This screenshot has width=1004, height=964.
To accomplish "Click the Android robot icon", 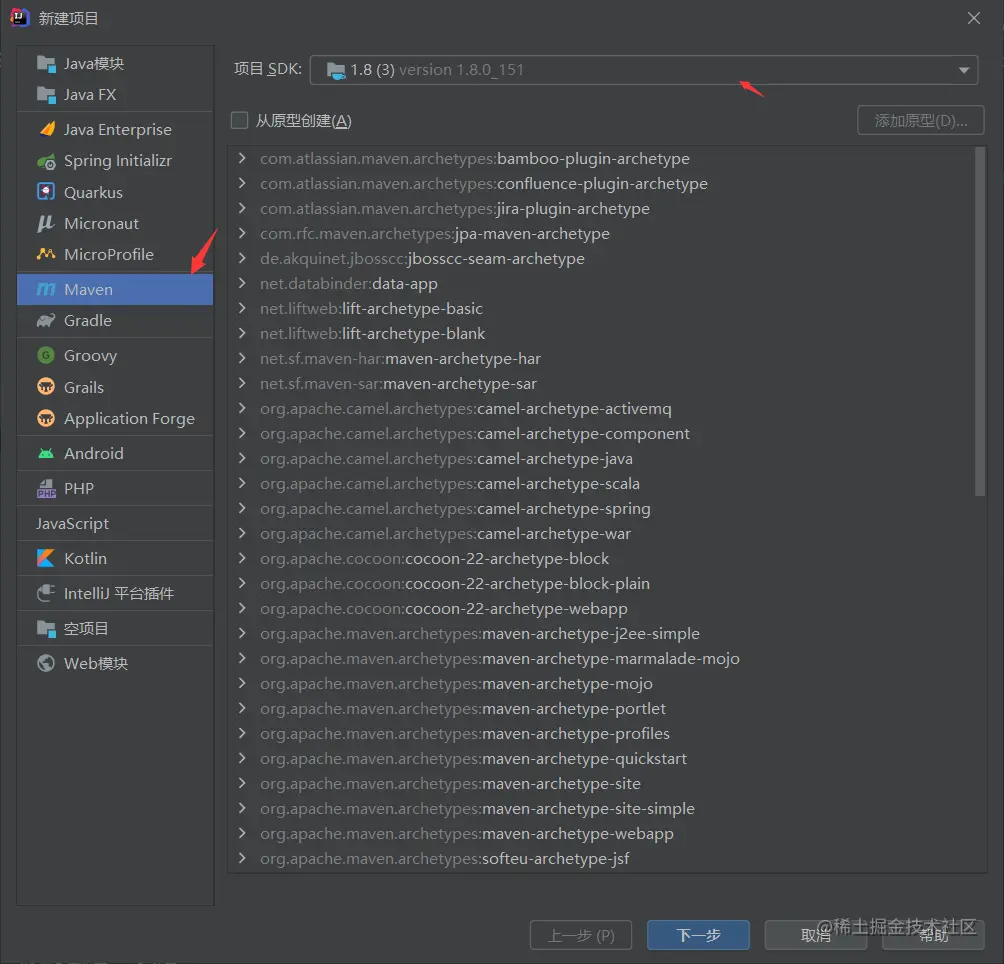I will [x=46, y=453].
